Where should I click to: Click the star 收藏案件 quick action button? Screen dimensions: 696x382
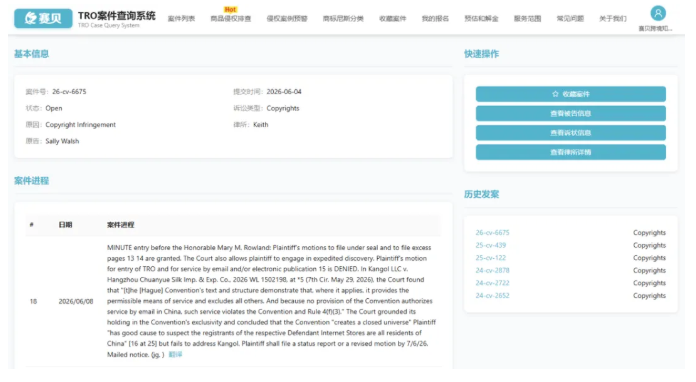point(570,94)
